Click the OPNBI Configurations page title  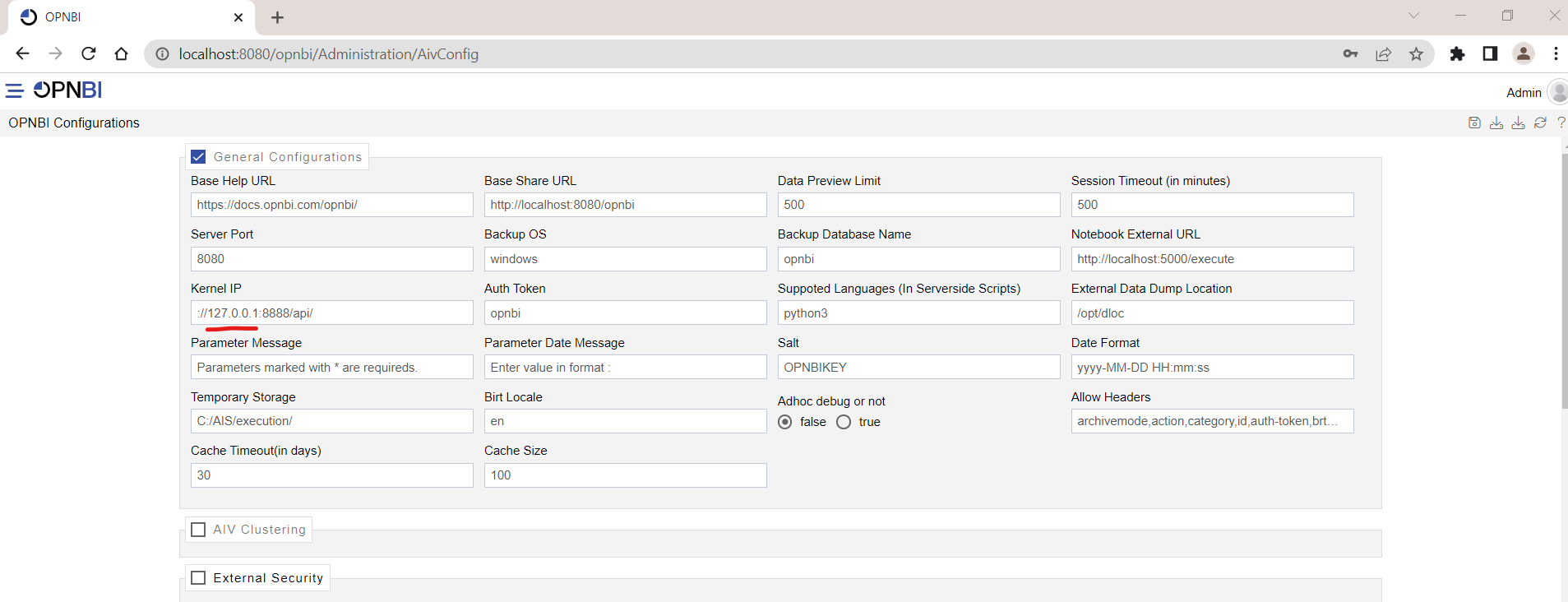point(74,123)
